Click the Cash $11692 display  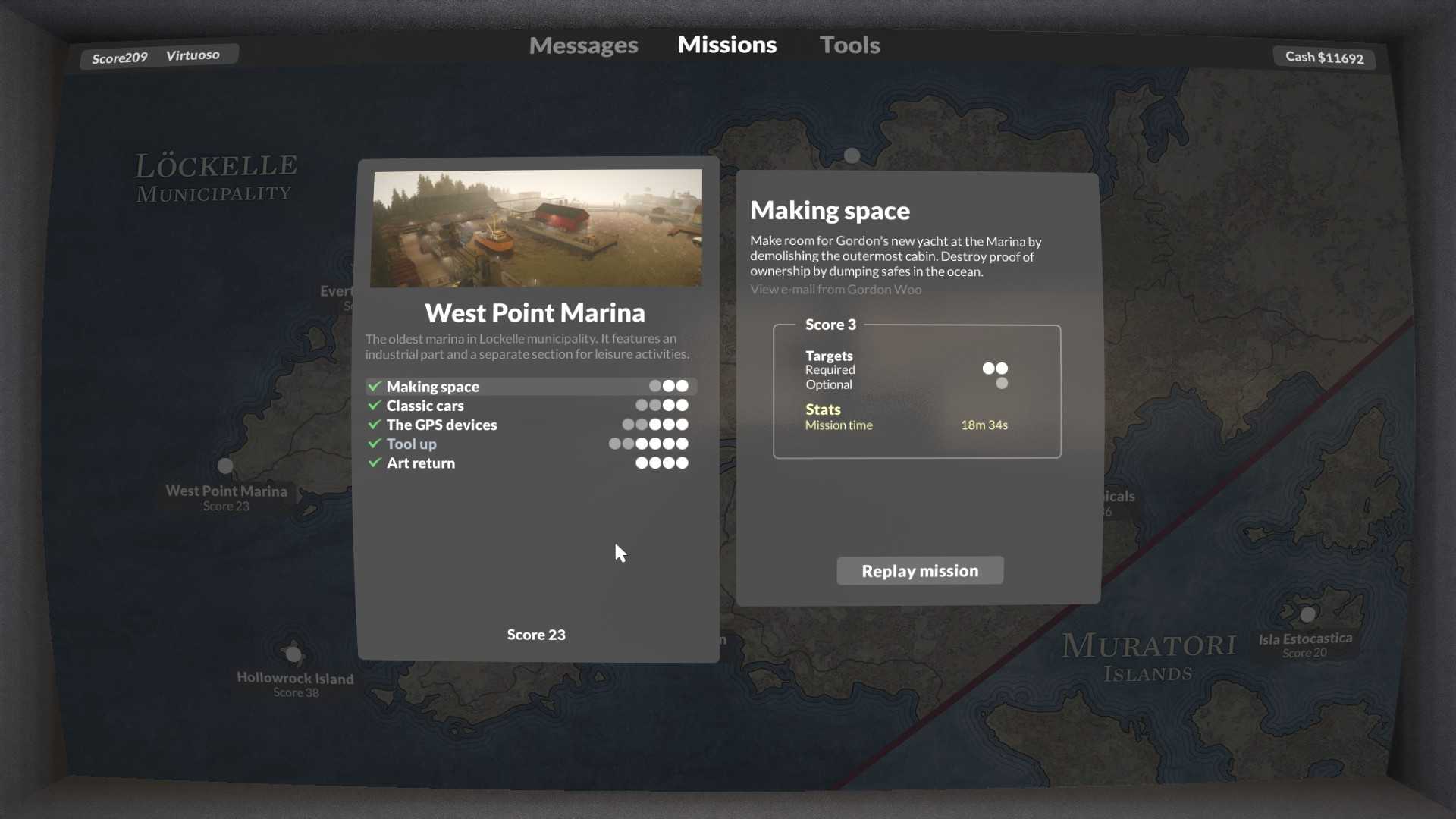pos(1324,58)
